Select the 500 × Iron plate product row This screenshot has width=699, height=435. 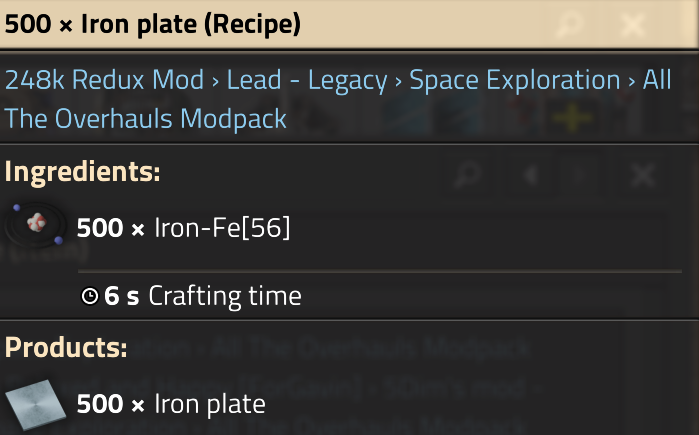tap(171, 404)
